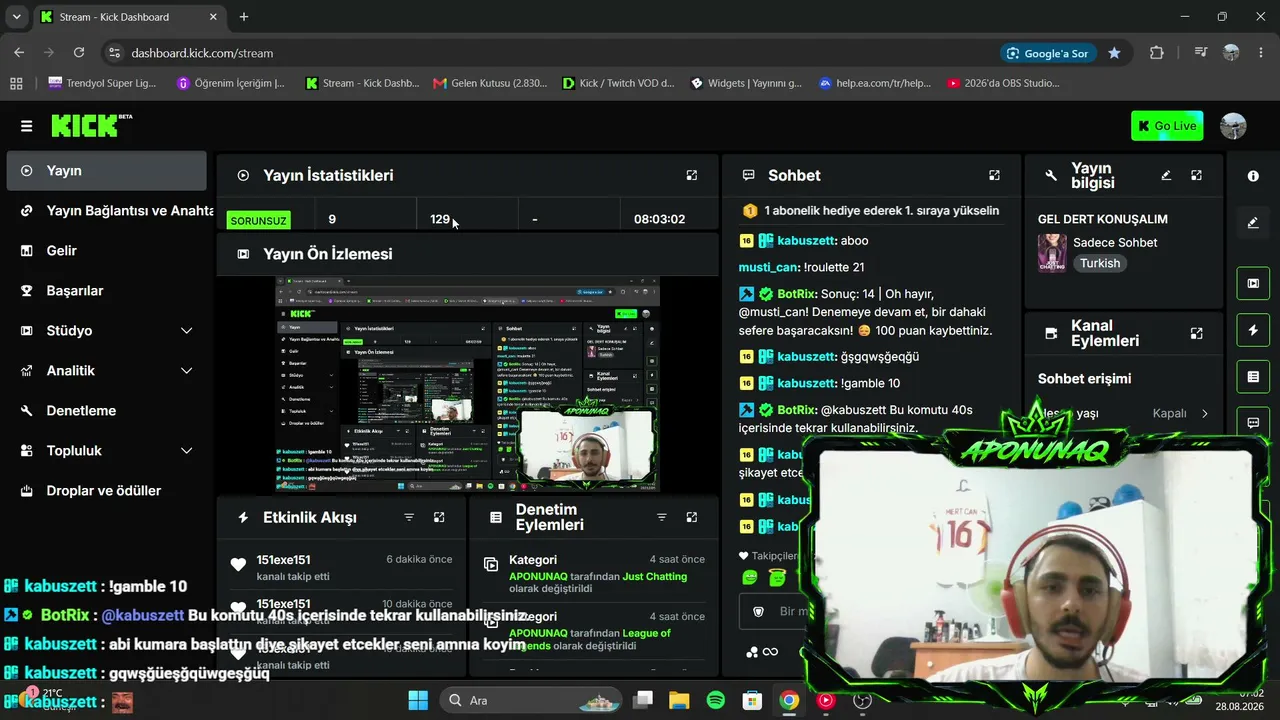Image resolution: width=1280 pixels, height=720 pixels.
Task: Open the filter in Etkinlik Akışı panel
Action: [x=409, y=517]
